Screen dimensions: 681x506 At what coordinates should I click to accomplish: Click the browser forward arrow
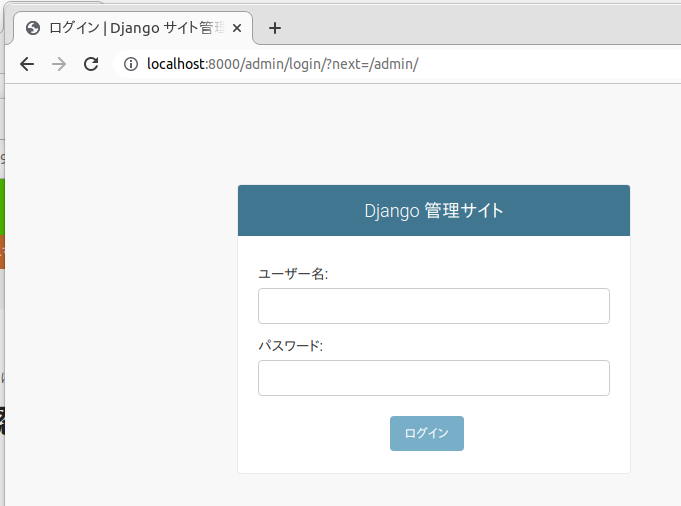point(59,64)
